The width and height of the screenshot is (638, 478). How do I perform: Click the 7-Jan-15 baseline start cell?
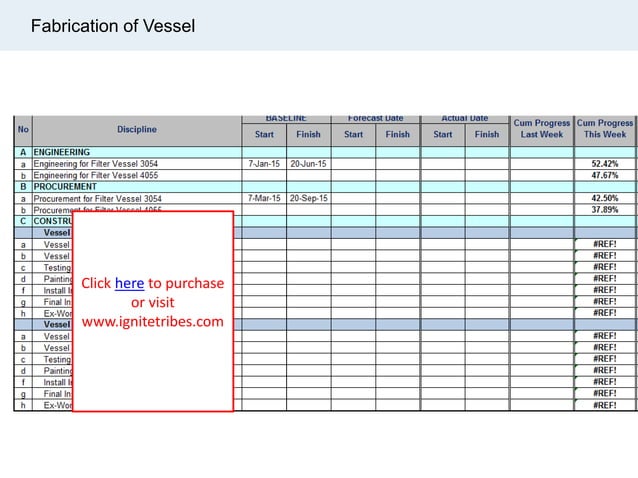click(264, 163)
